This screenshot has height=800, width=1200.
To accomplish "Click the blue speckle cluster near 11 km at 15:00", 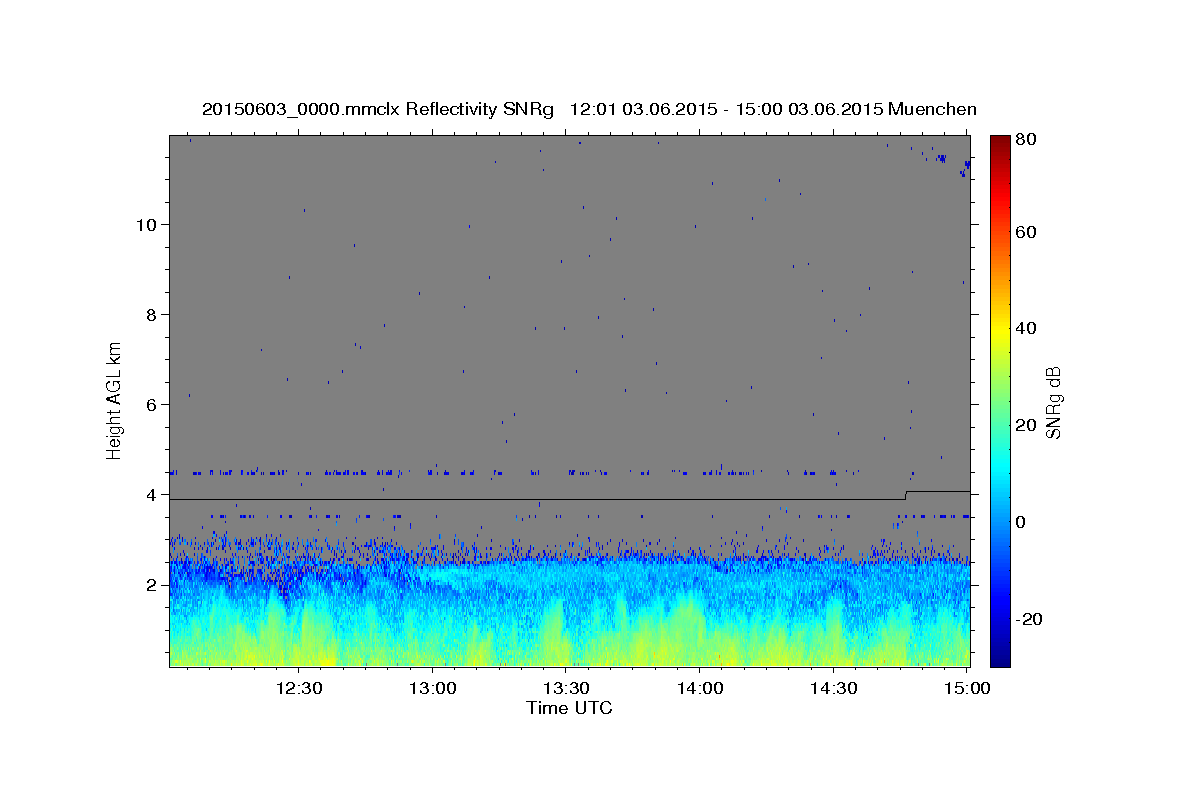I will tap(965, 168).
